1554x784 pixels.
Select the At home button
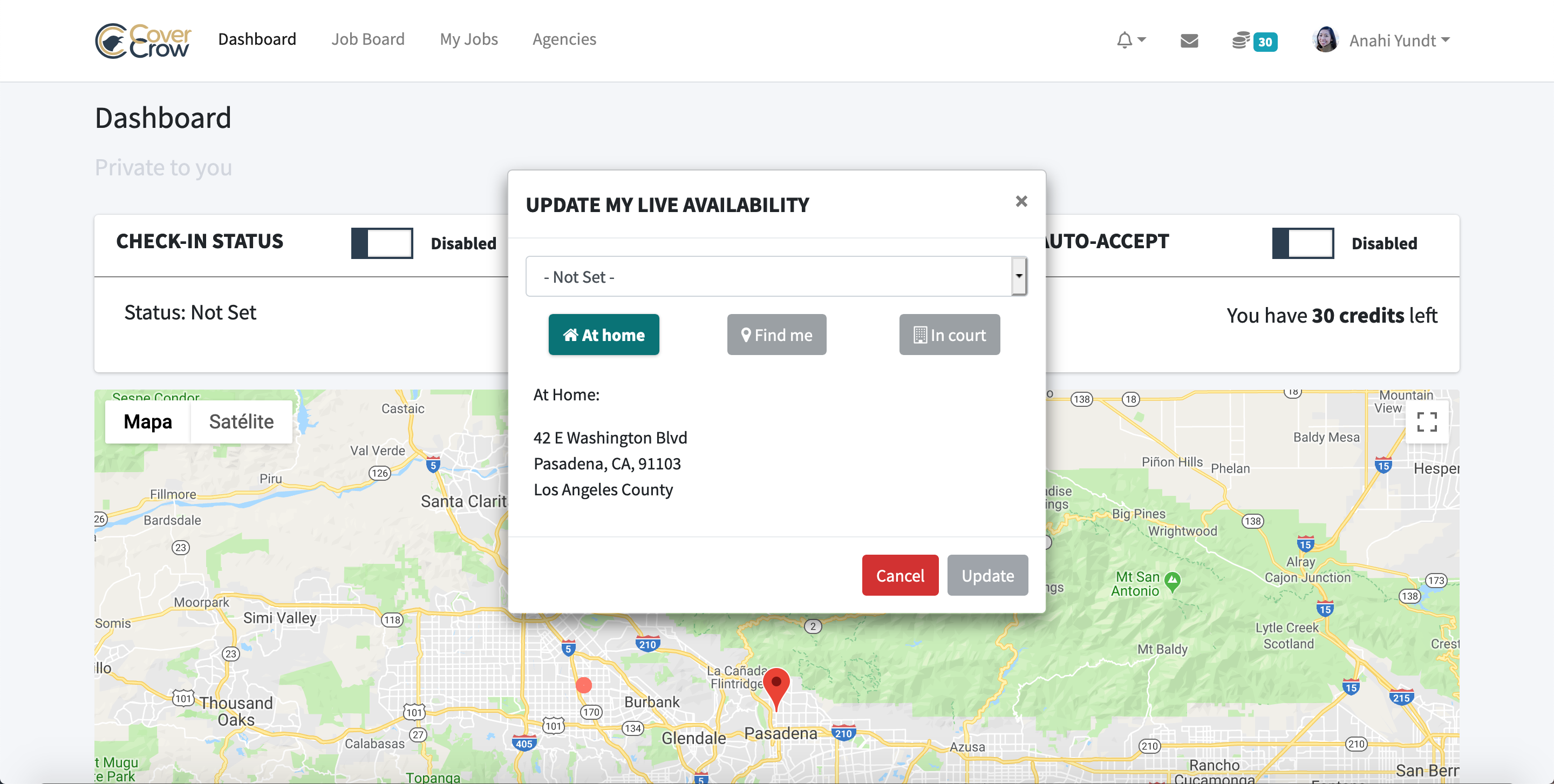(604, 335)
